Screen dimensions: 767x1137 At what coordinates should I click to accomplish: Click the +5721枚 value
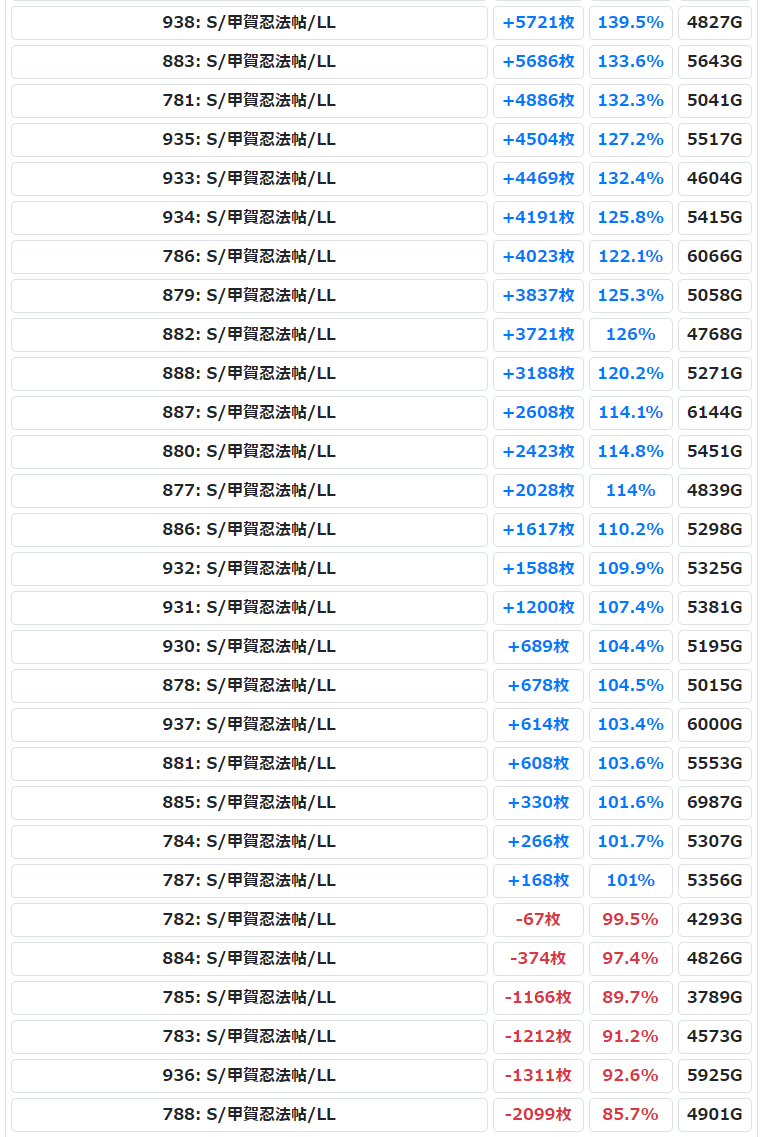539,22
